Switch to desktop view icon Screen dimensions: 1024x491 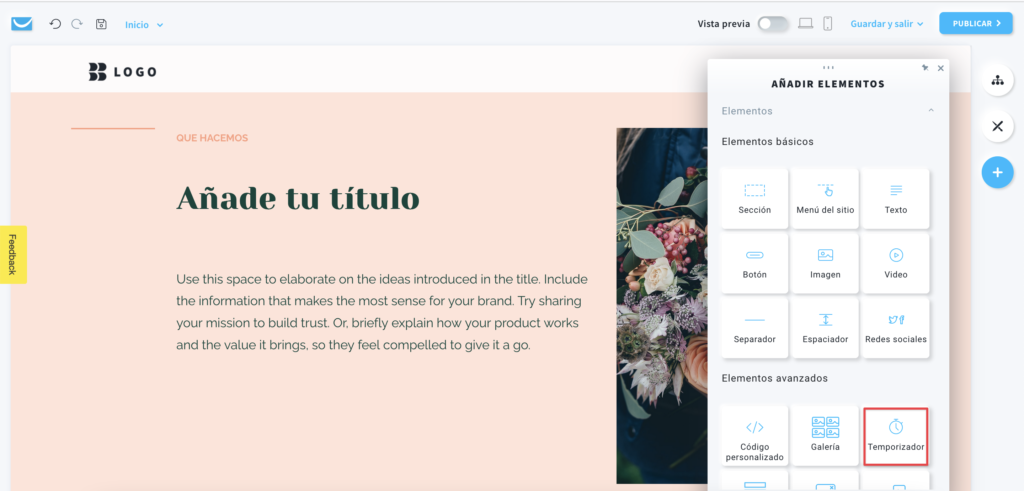pyautogui.click(x=806, y=24)
